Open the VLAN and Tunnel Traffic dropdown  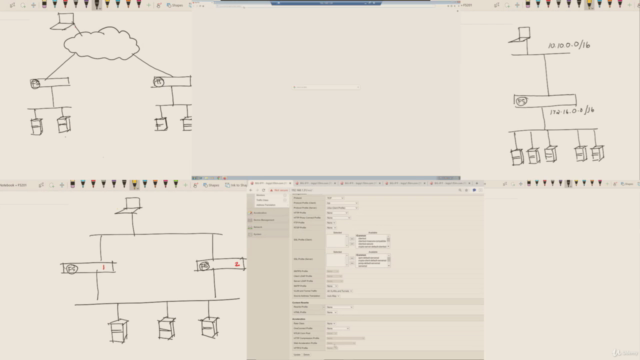340,291
